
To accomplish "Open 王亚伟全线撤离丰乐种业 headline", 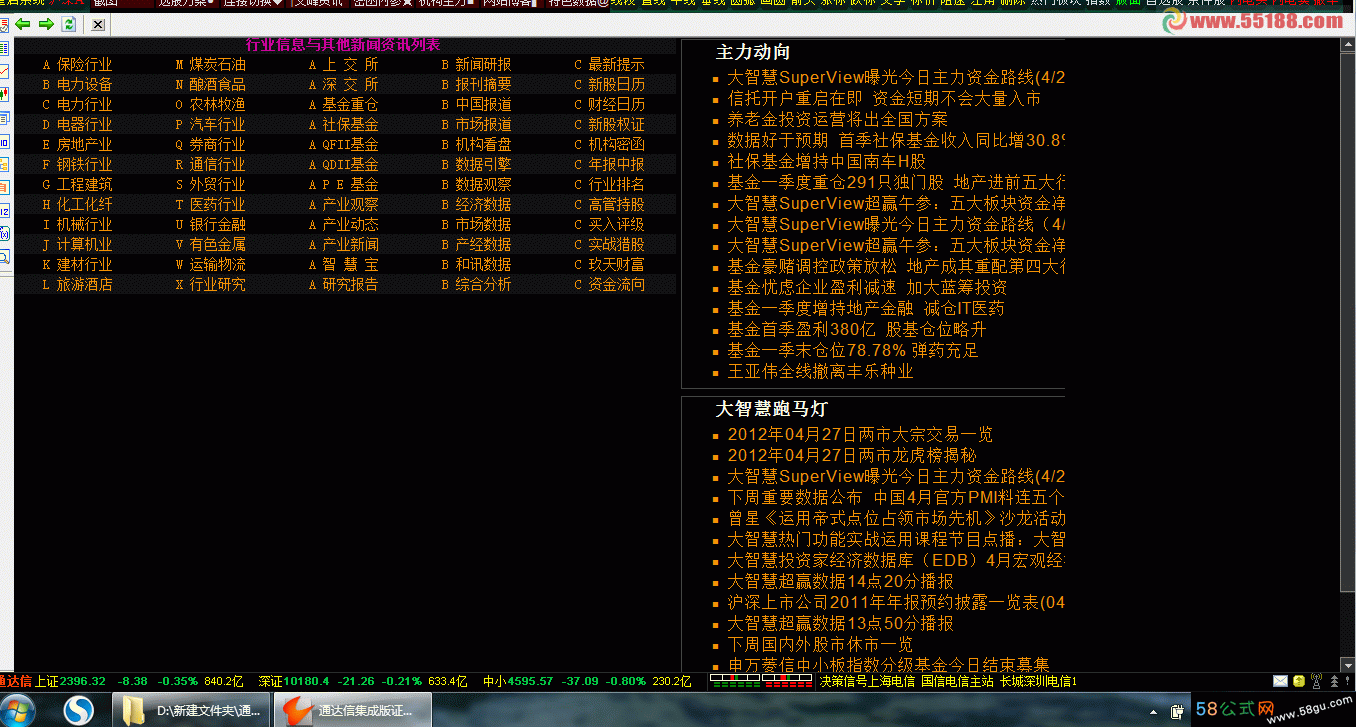I will click(820, 371).
